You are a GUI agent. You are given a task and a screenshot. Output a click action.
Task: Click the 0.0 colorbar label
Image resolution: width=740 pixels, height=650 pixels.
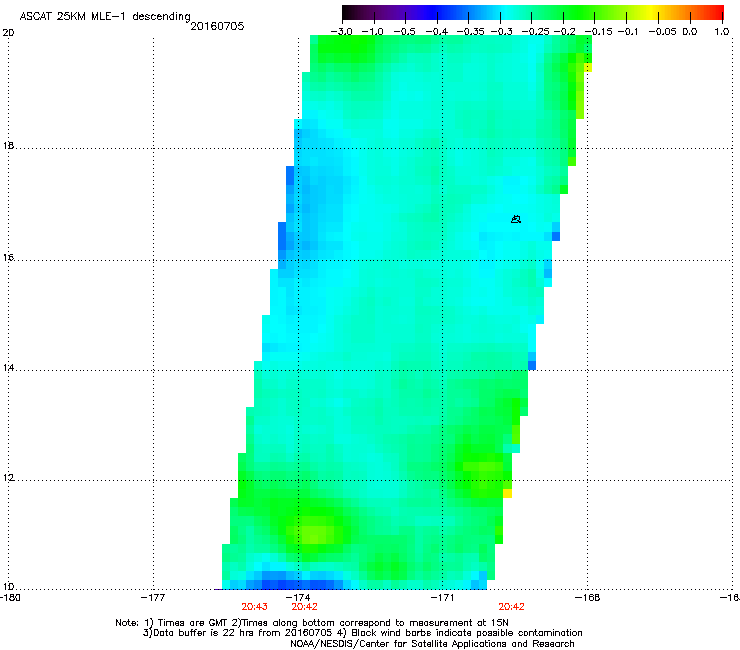pos(690,32)
